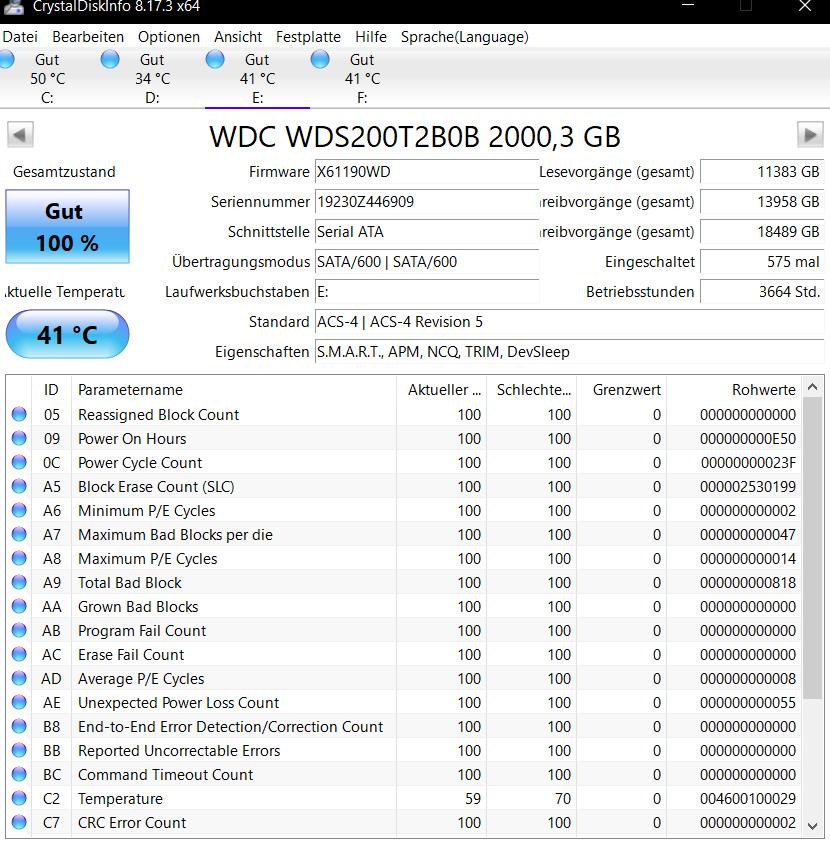Click the Grenzwert column header
Viewport: 830px width, 842px height.
coord(622,390)
